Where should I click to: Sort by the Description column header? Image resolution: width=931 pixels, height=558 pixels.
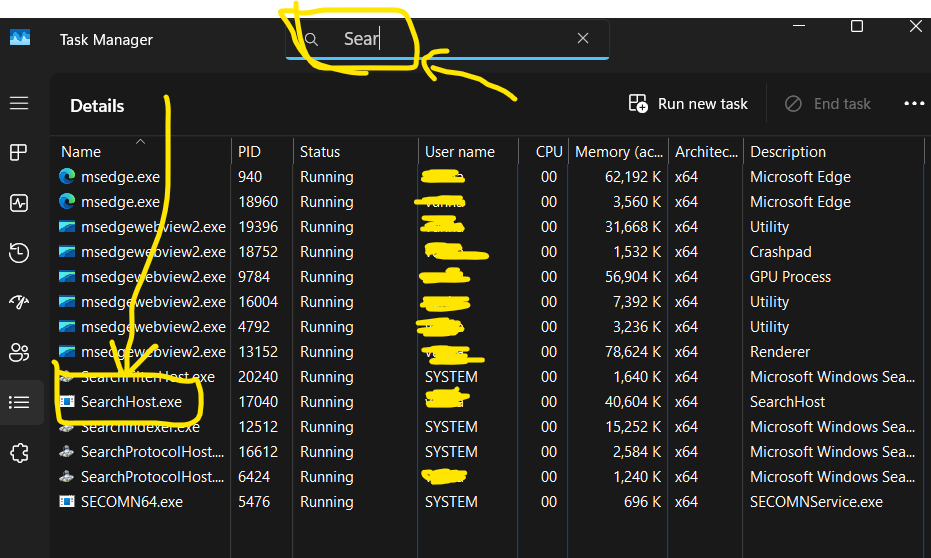788,152
